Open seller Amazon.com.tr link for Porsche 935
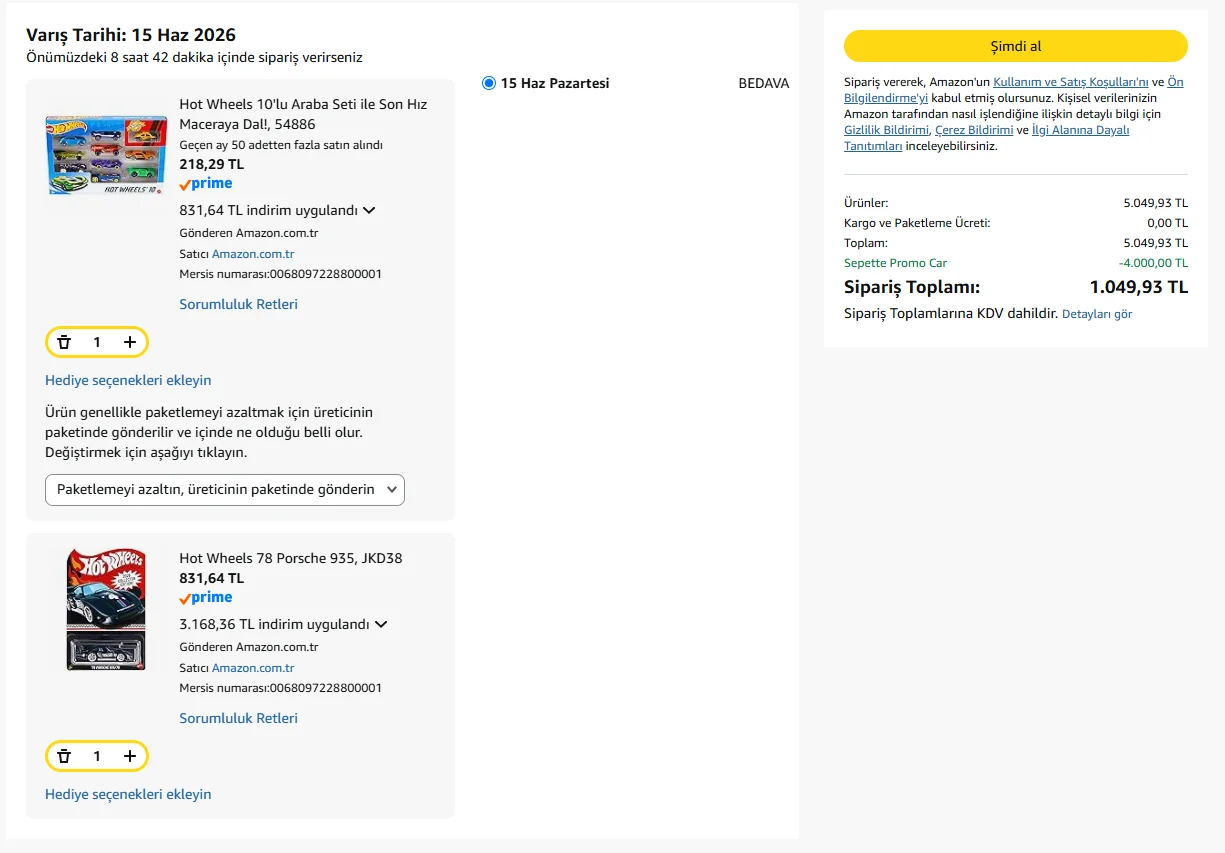Image resolution: width=1225 pixels, height=853 pixels. pyautogui.click(x=253, y=668)
